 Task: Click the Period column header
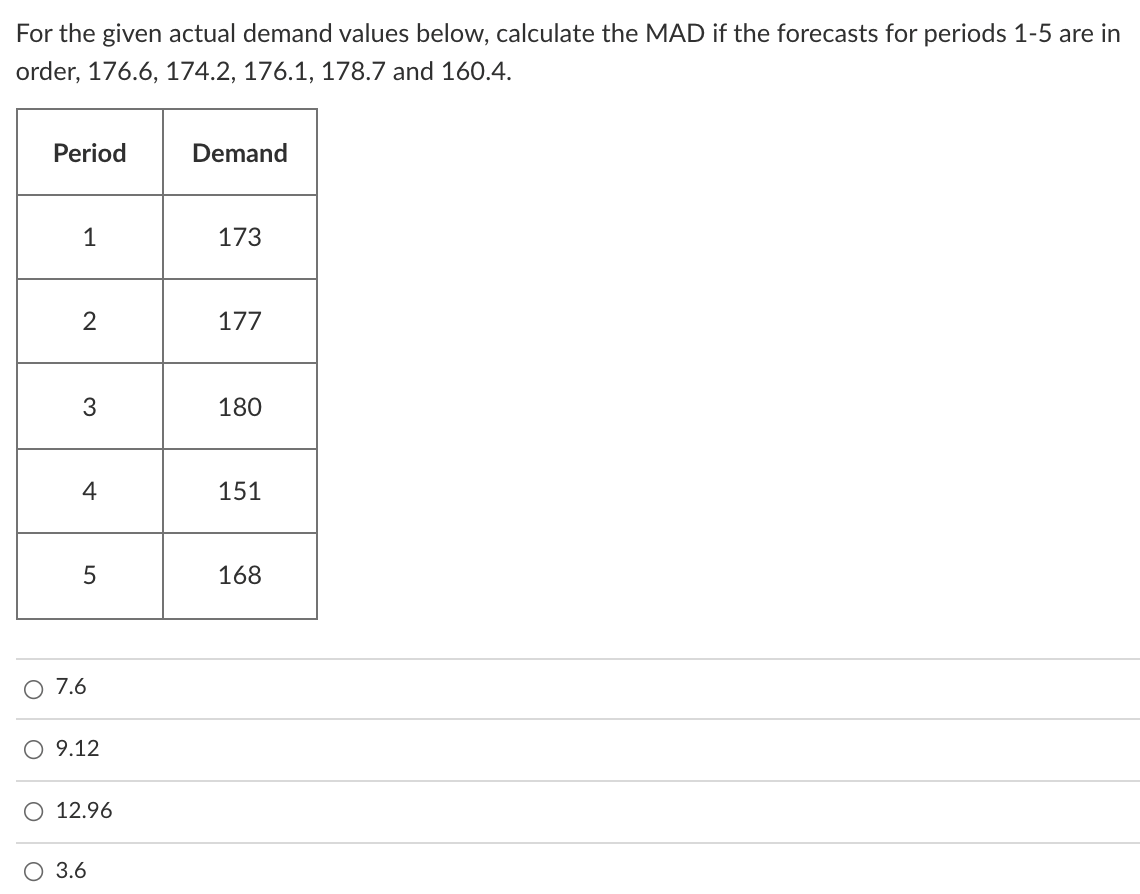(x=89, y=153)
